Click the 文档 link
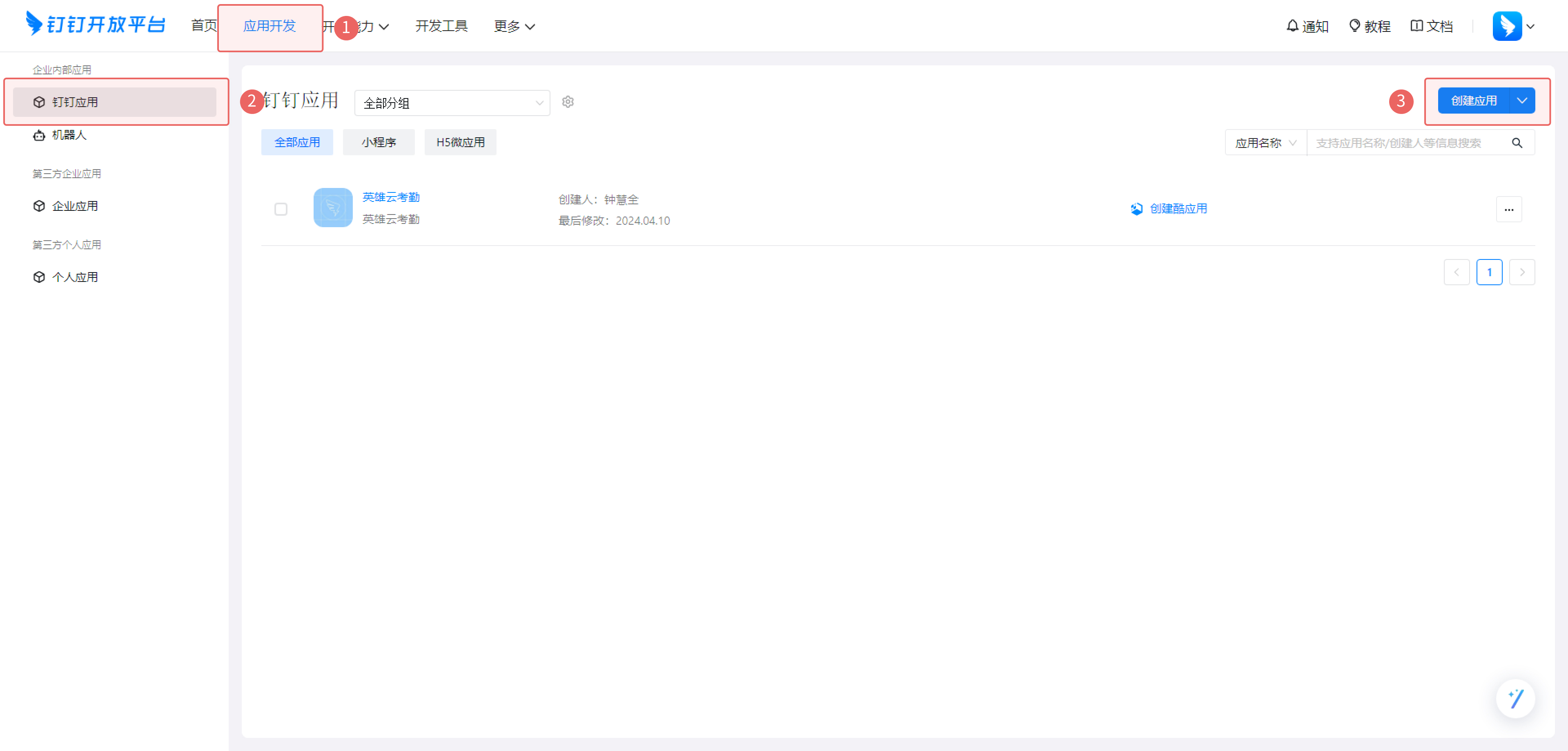1568x751 pixels. coord(1440,26)
